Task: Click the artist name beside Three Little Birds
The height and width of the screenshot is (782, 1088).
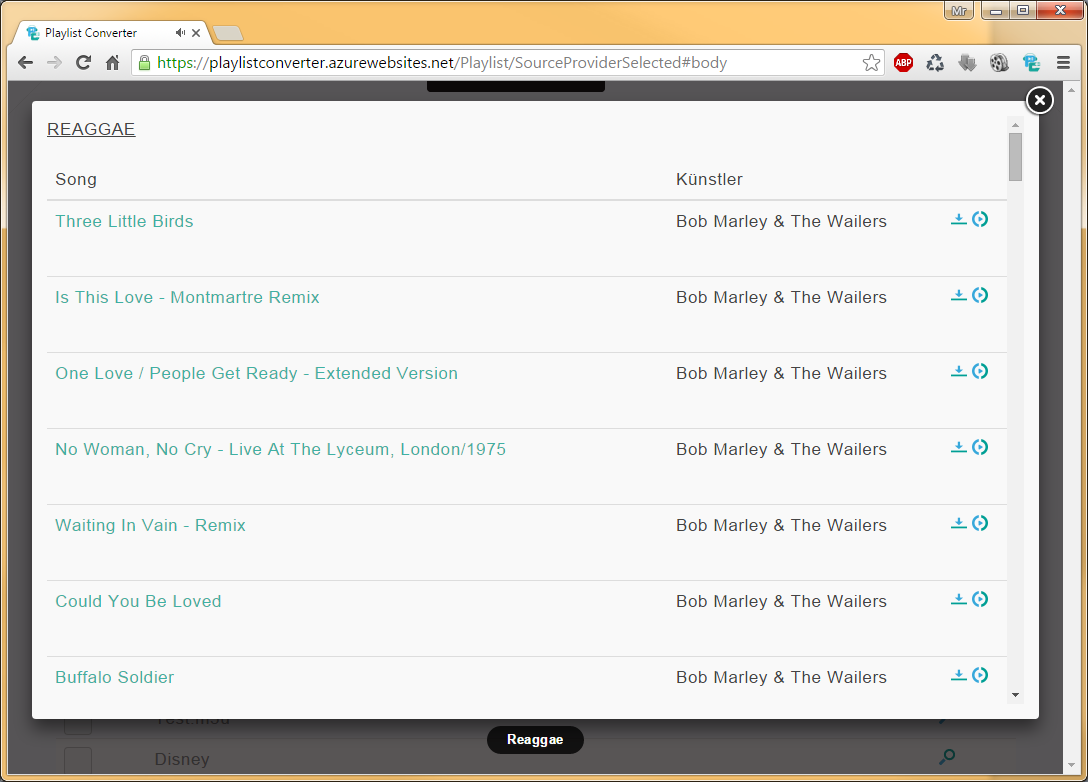Action: [x=781, y=221]
